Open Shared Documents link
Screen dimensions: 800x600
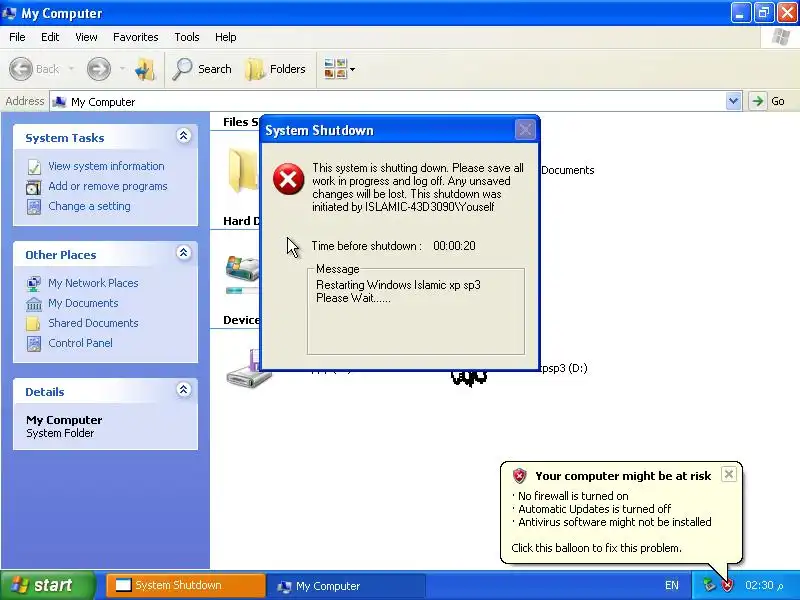(x=93, y=323)
